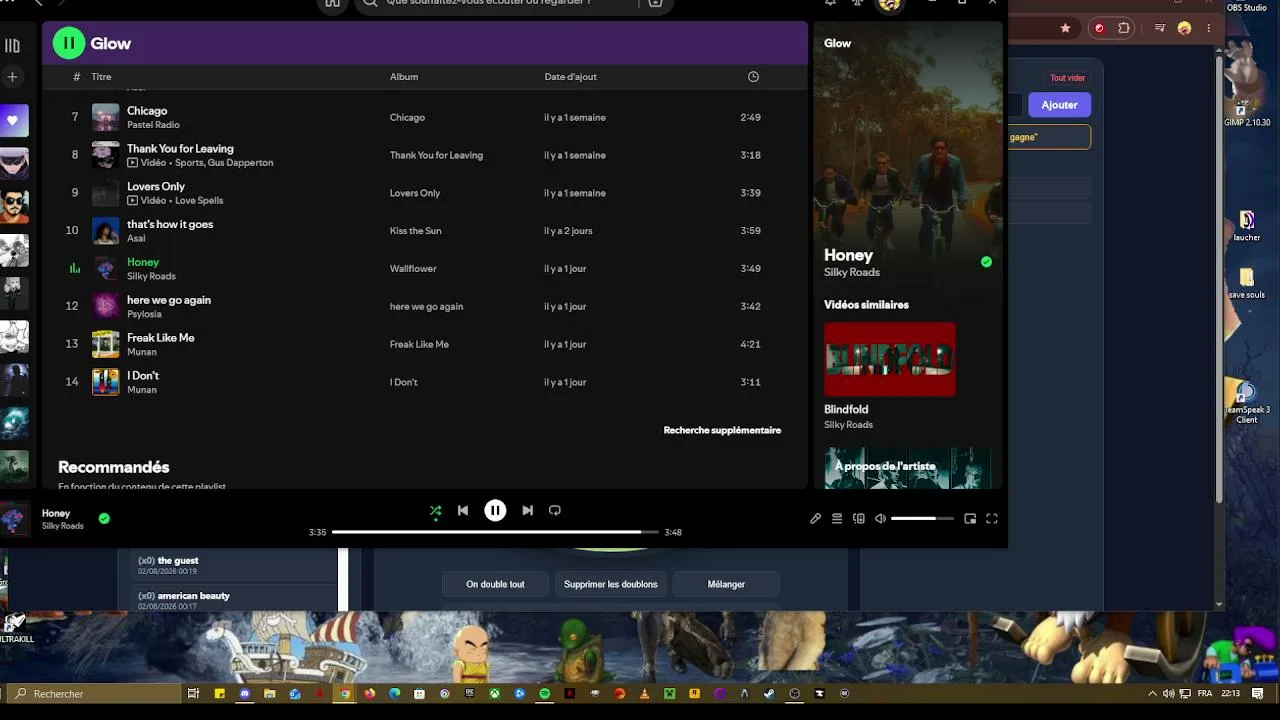Mute the Spotify volume speaker icon
This screenshot has width=1280, height=720.
coord(880,518)
